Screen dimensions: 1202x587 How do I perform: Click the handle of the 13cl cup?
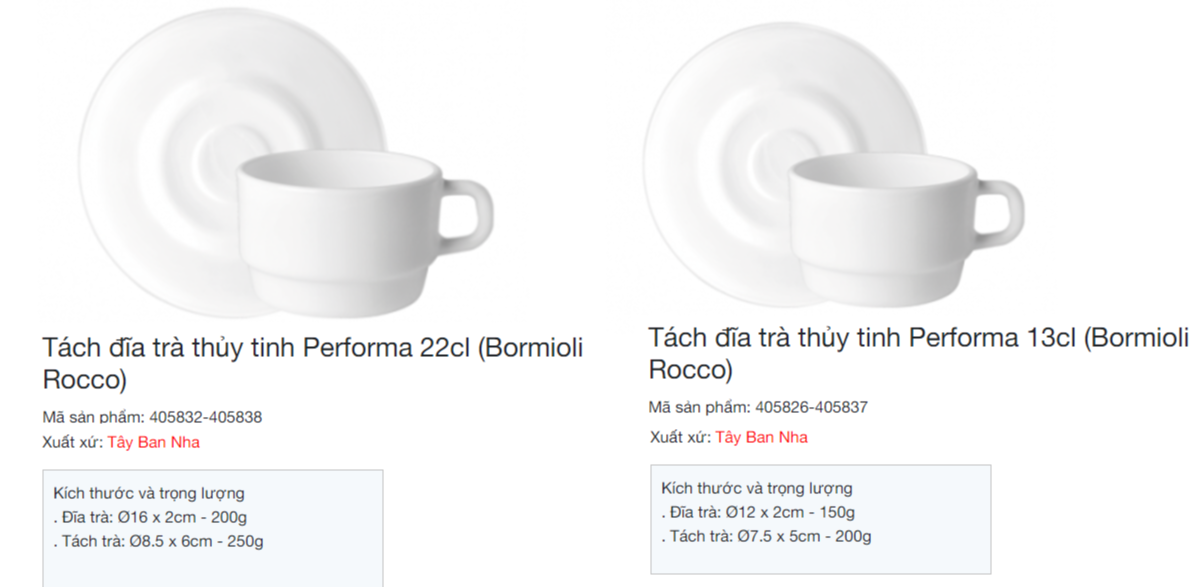1000,214
